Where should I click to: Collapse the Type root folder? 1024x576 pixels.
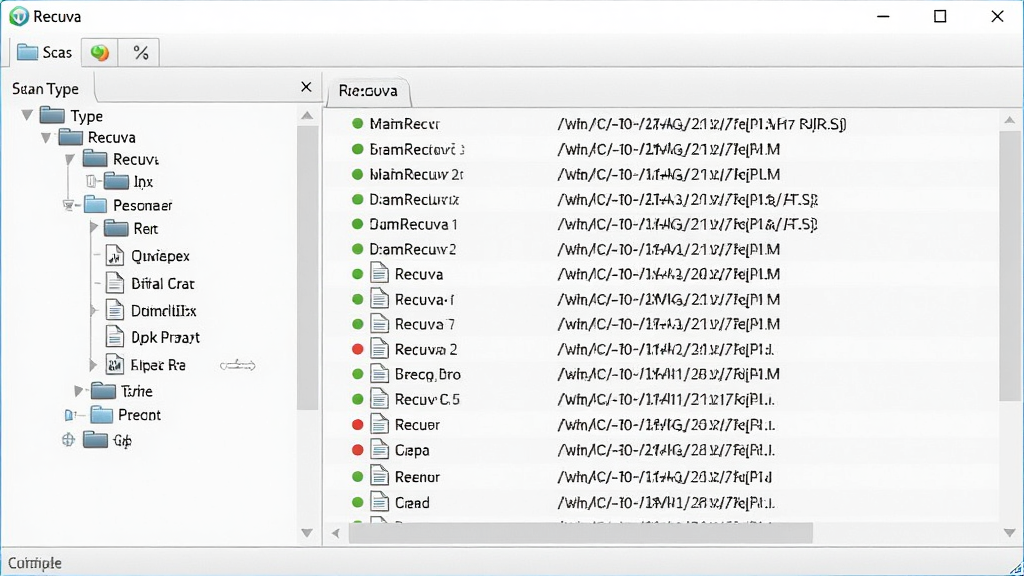click(x=27, y=116)
